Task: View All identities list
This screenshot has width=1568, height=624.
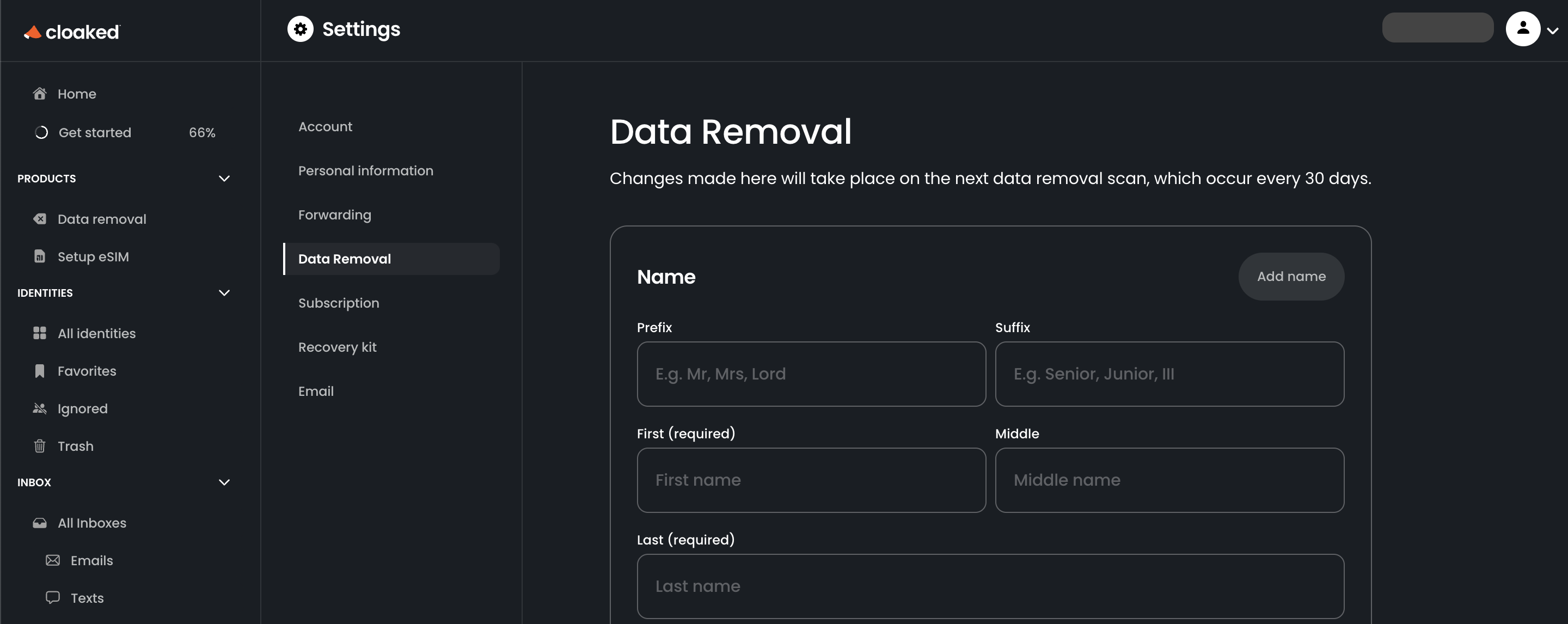Action: 96,334
